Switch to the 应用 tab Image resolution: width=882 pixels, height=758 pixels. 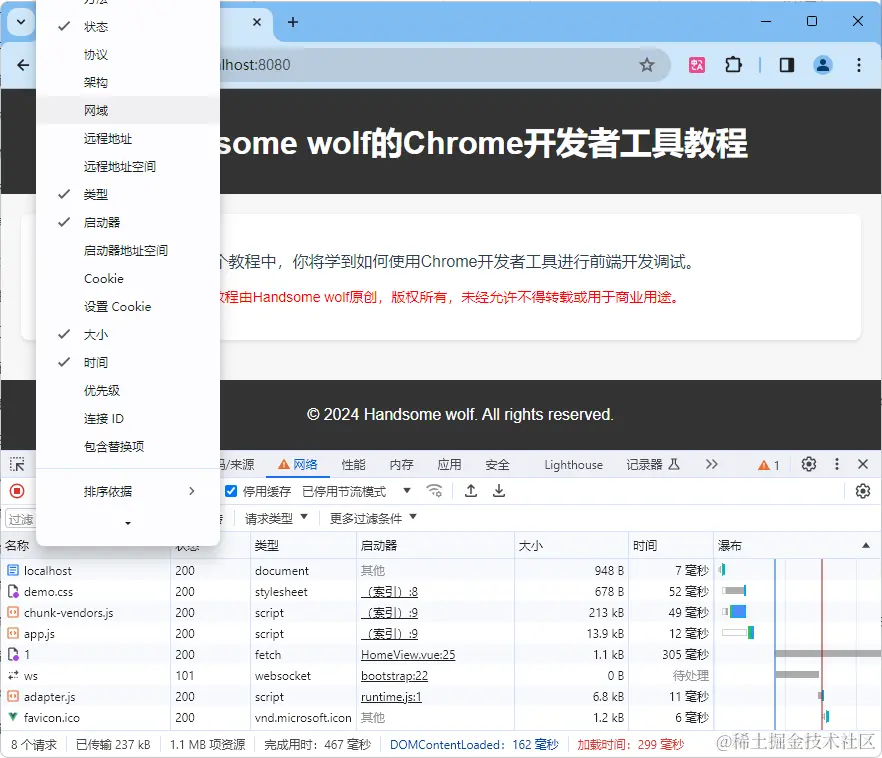(x=449, y=464)
